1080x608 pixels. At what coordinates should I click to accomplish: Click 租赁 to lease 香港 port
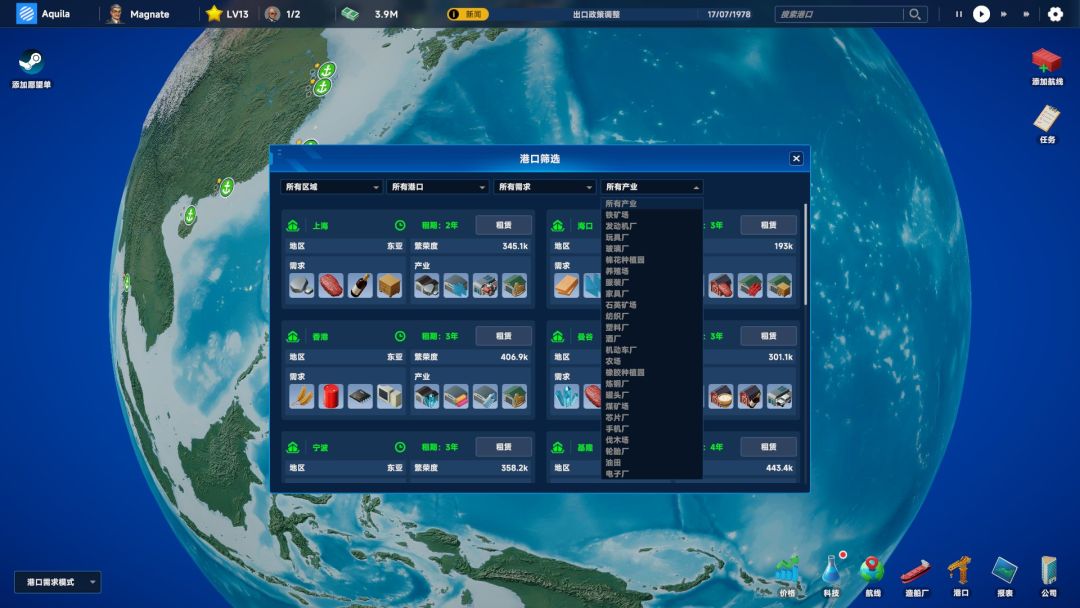click(503, 335)
